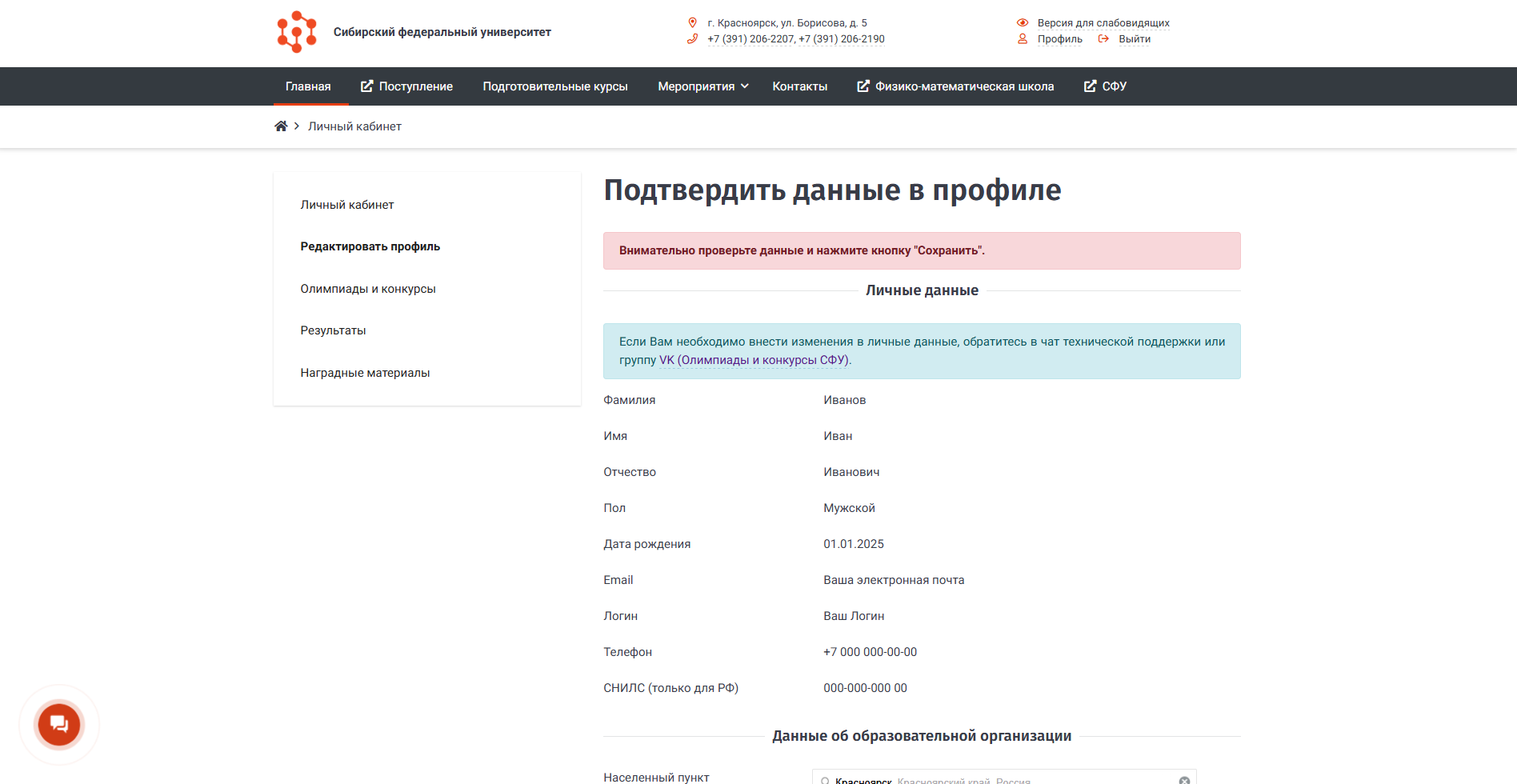Click the phone handset icon
The height and width of the screenshot is (784, 1517).
[692, 39]
